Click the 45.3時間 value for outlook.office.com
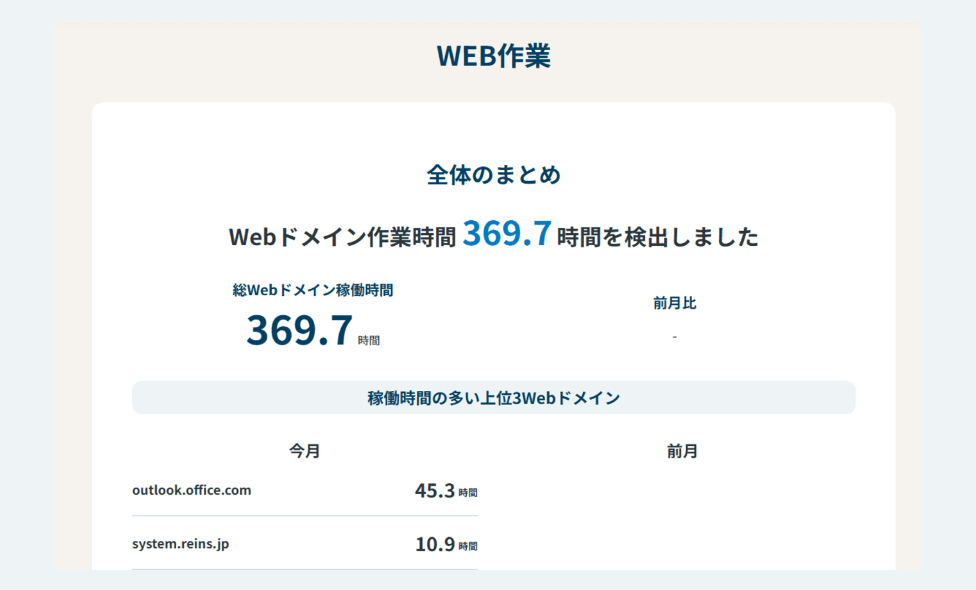 pos(447,490)
